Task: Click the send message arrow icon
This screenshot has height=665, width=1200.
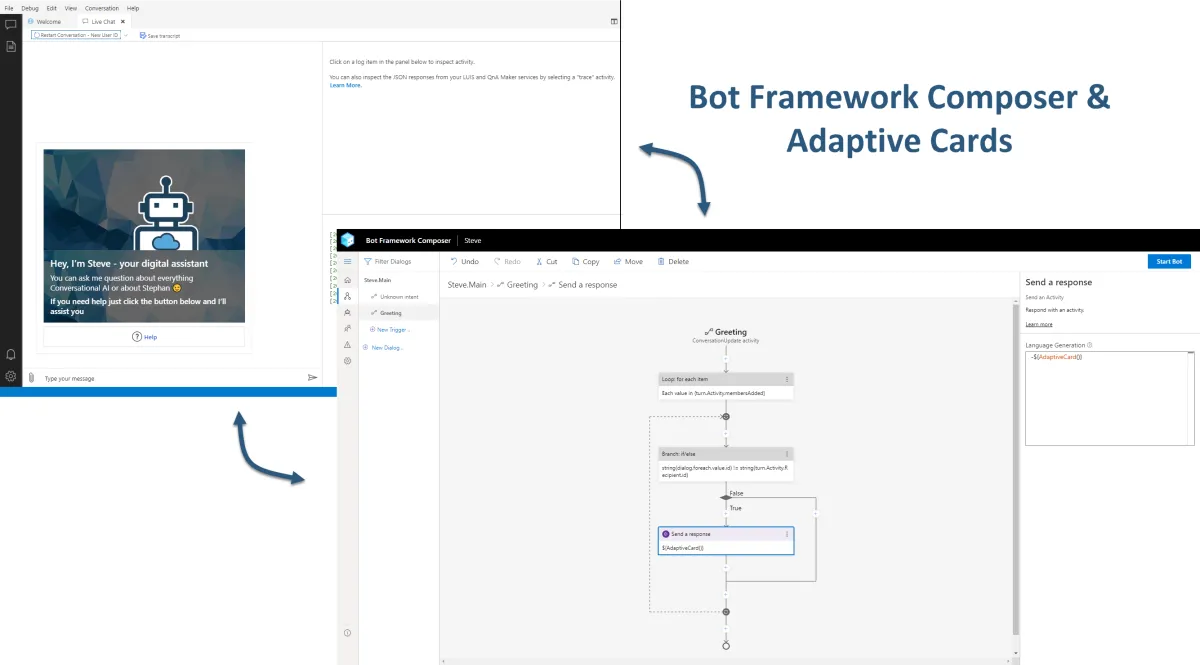Action: 312,378
